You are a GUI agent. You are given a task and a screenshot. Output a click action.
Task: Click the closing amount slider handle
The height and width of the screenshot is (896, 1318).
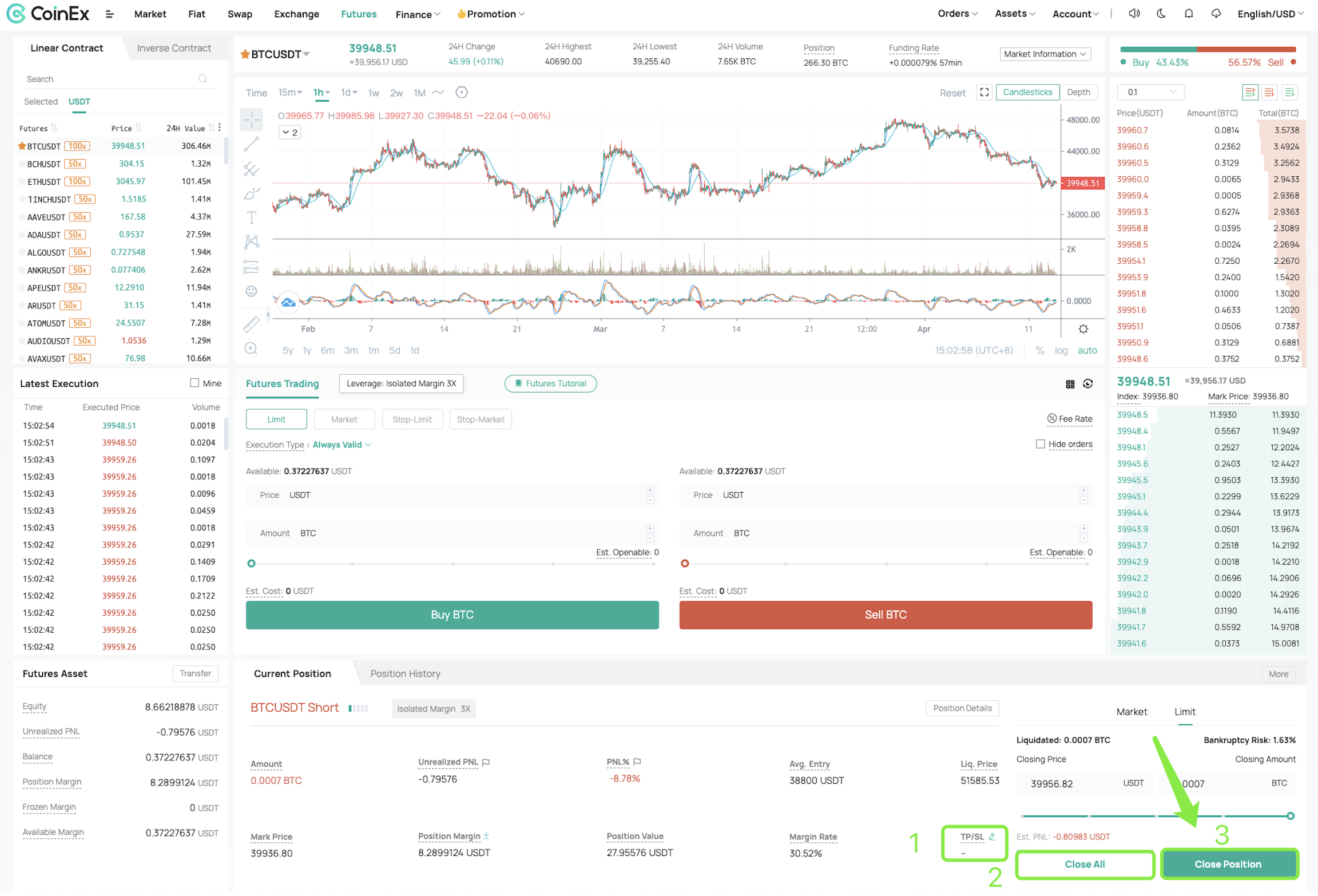[x=1290, y=816]
